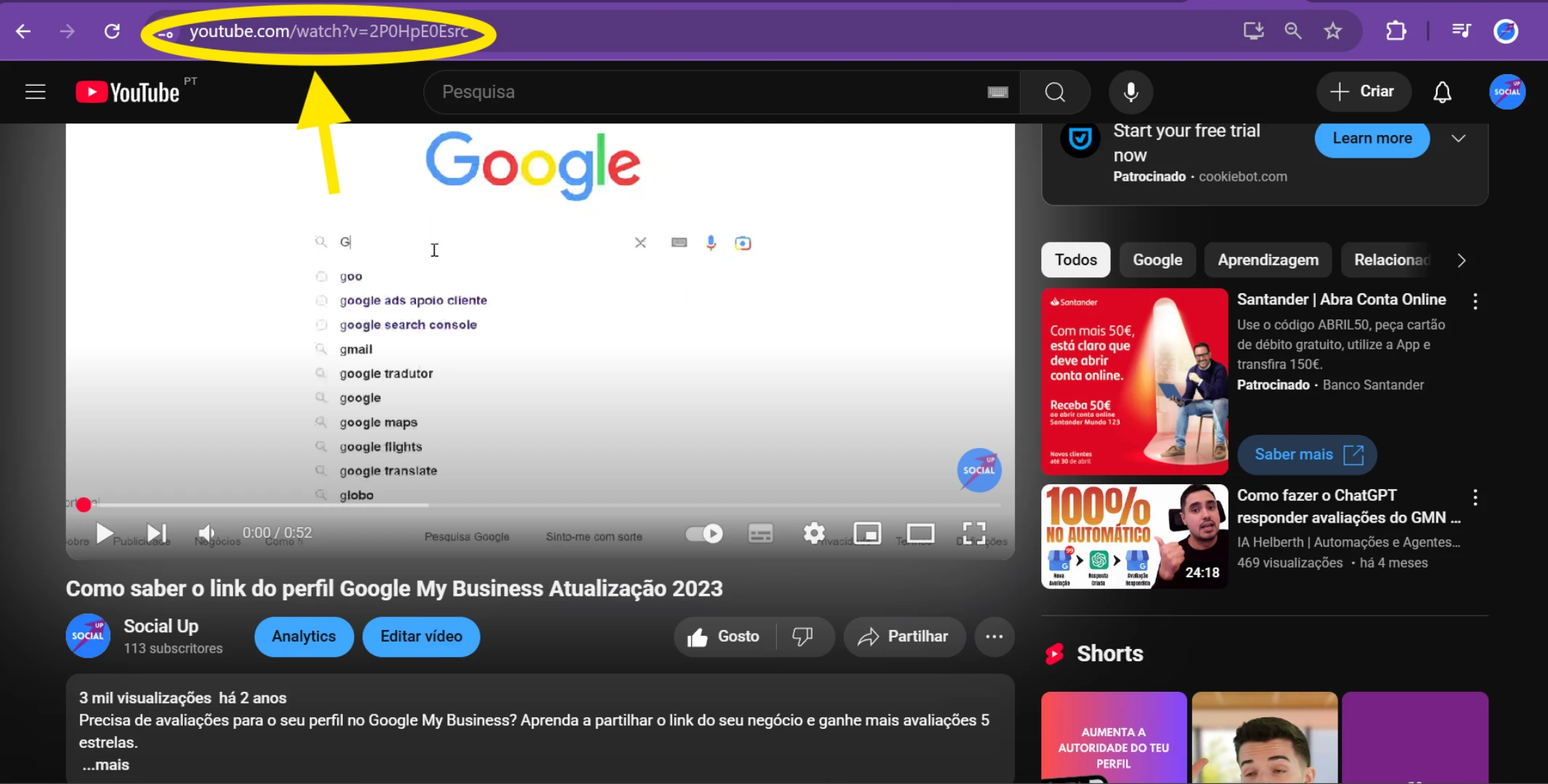The image size is (1548, 784).
Task: Open the YouTube hamburger guide menu
Action: pyautogui.click(x=35, y=92)
